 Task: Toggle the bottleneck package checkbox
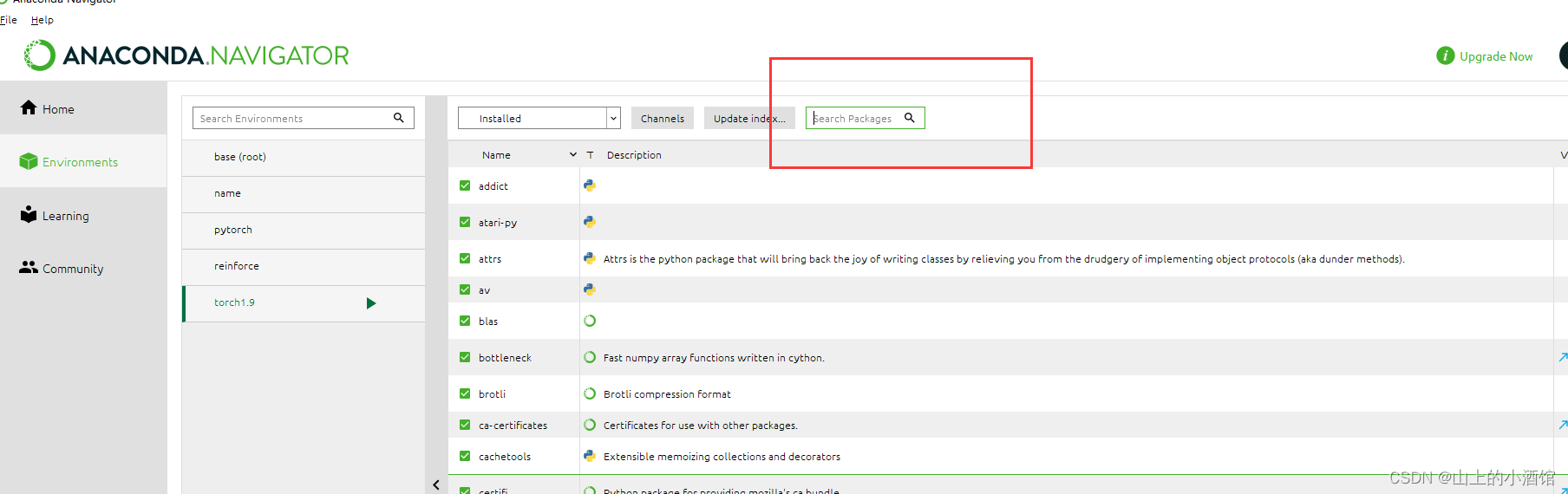point(465,357)
